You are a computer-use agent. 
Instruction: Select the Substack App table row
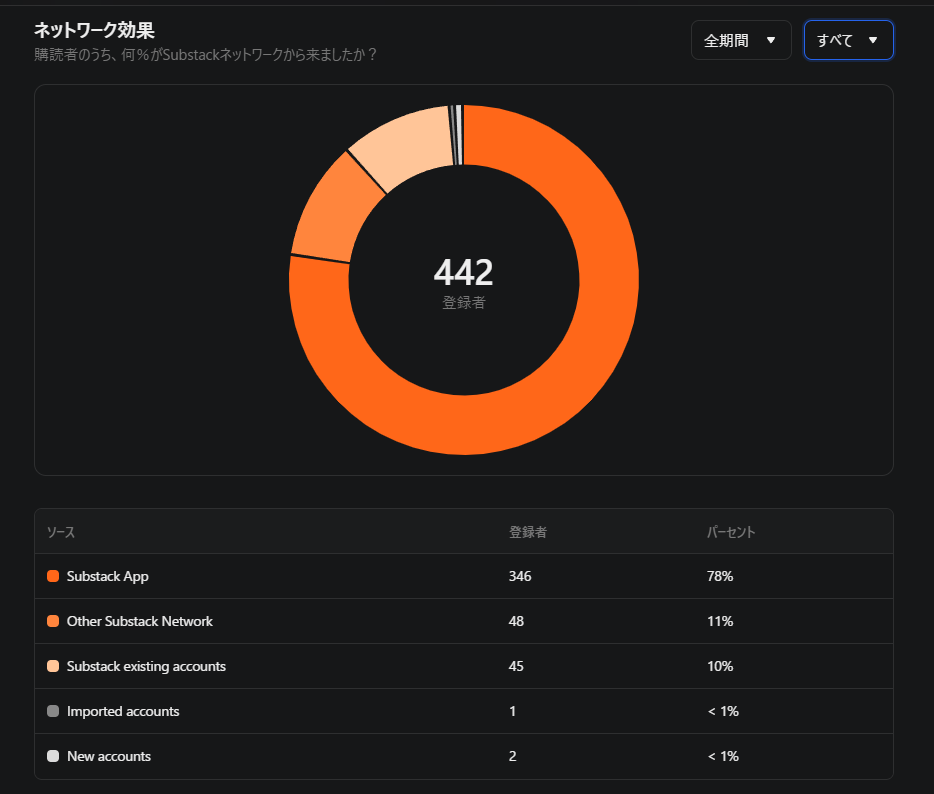point(463,576)
